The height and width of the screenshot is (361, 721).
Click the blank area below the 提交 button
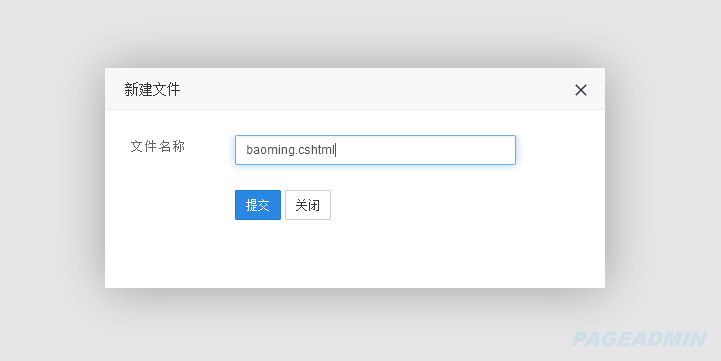pyautogui.click(x=258, y=253)
